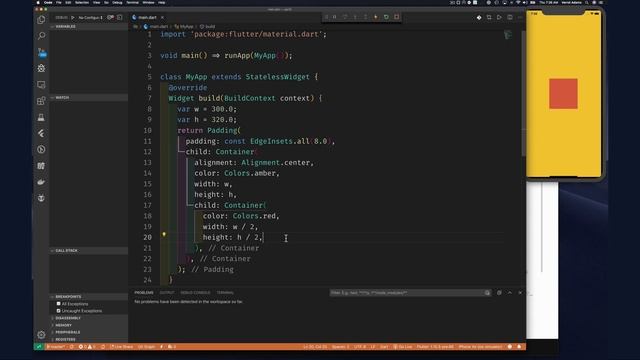Click Go Live in the status bar

402,347
